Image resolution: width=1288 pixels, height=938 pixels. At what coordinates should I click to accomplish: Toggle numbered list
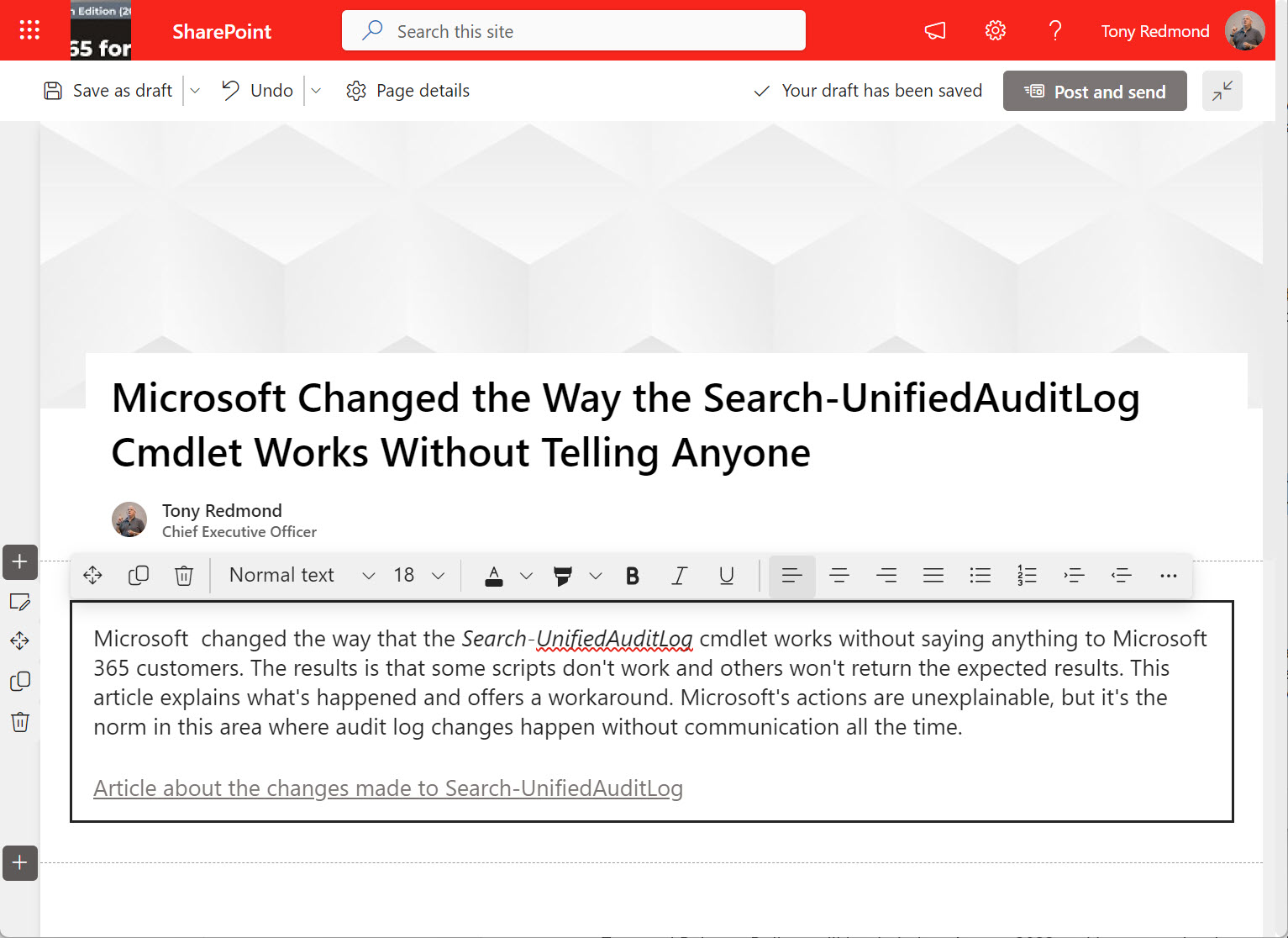[1027, 576]
